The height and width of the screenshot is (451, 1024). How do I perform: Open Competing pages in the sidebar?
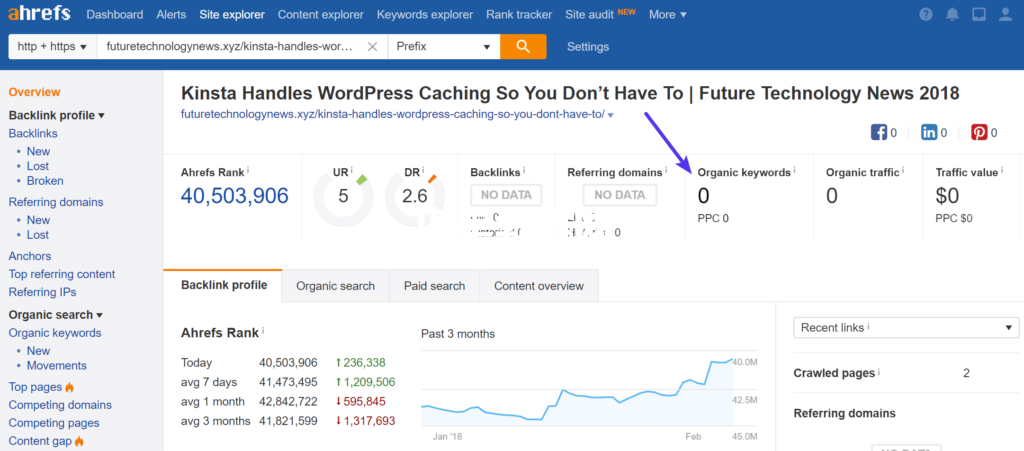pos(54,423)
